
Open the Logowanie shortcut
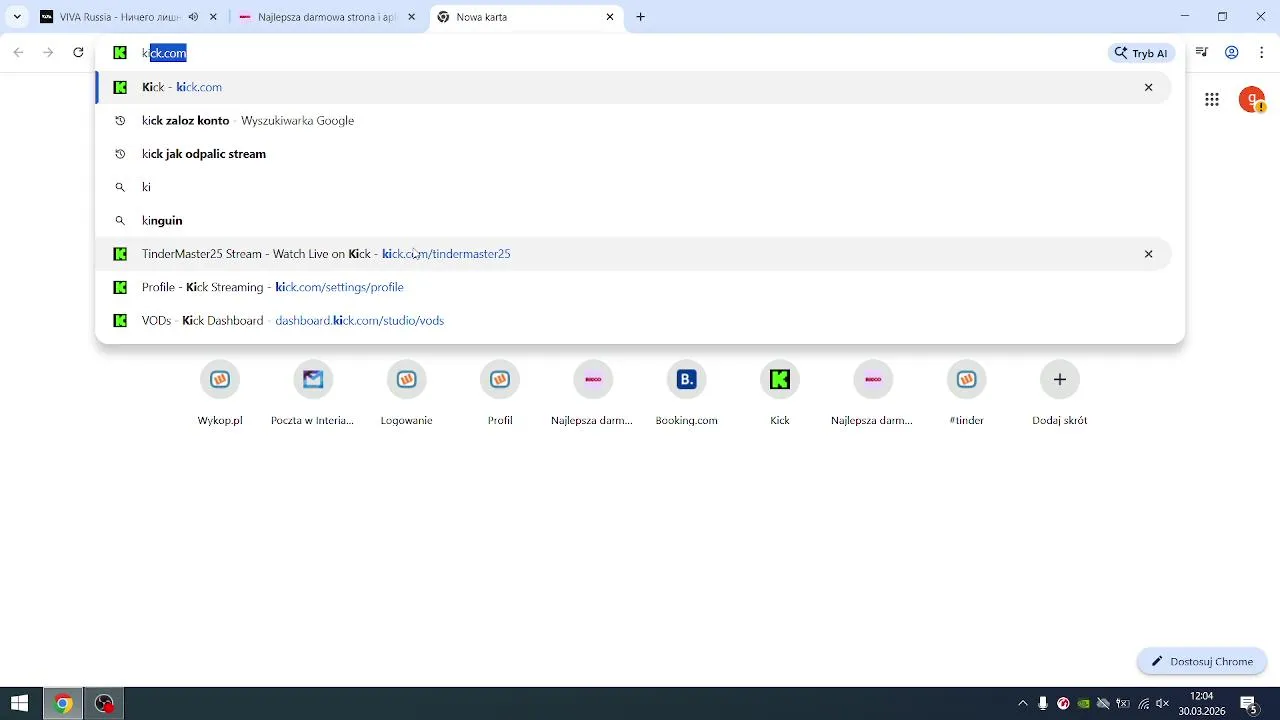click(x=406, y=393)
